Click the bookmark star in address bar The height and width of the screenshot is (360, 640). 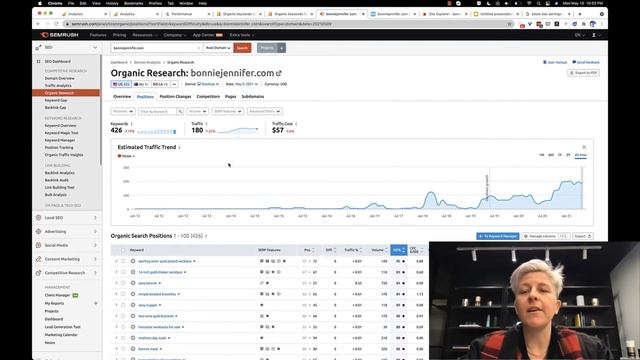509,24
